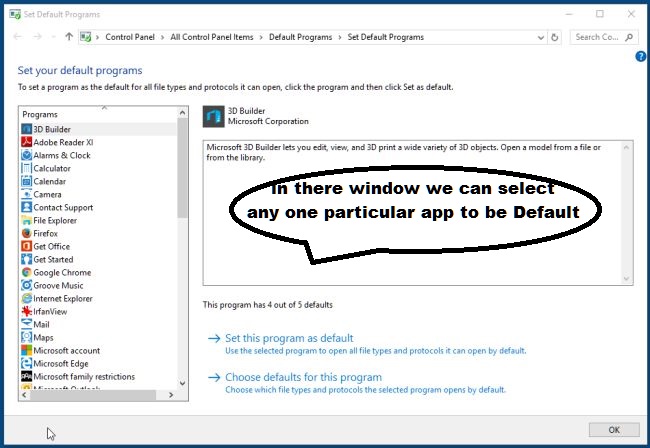
Task: Click the Programs column header
Action: (99, 114)
